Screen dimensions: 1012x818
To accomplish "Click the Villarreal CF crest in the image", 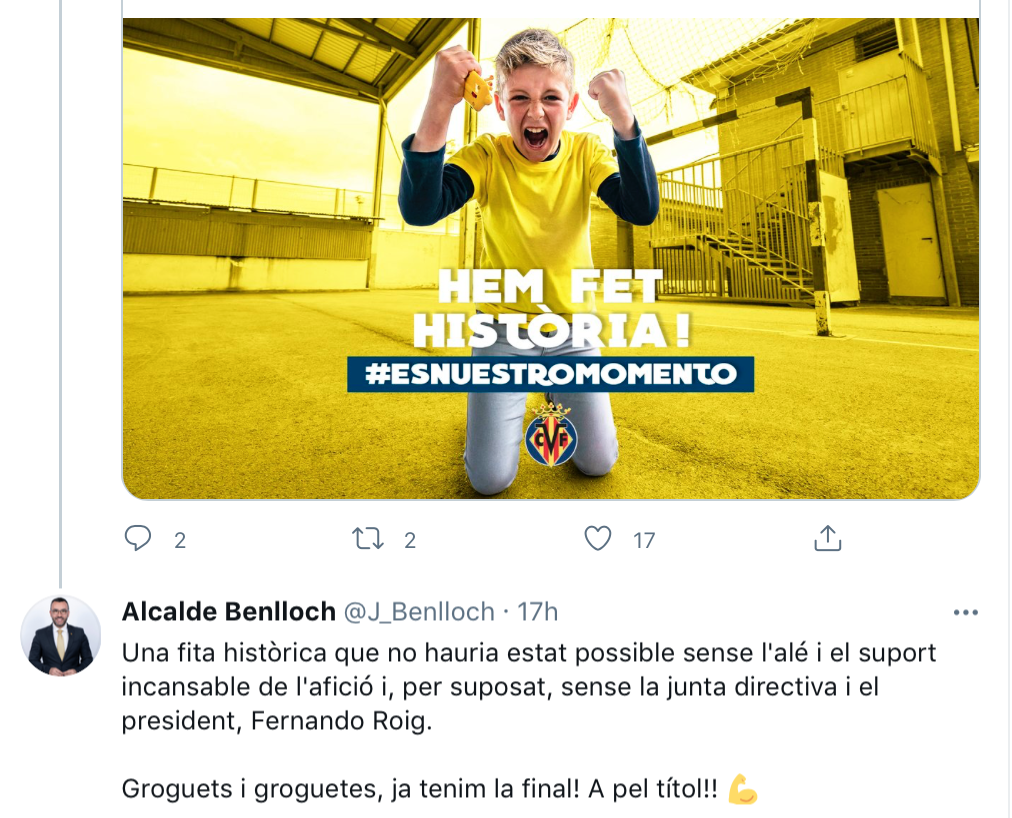I will point(550,436).
